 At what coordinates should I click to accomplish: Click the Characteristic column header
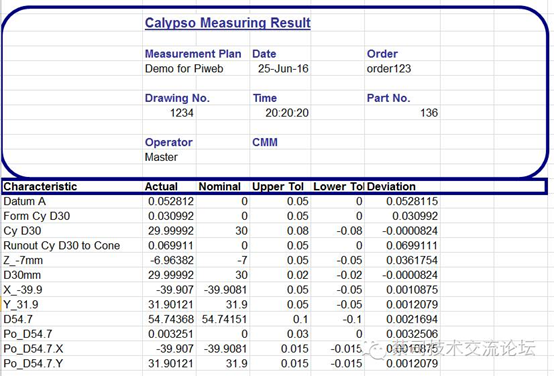point(40,186)
